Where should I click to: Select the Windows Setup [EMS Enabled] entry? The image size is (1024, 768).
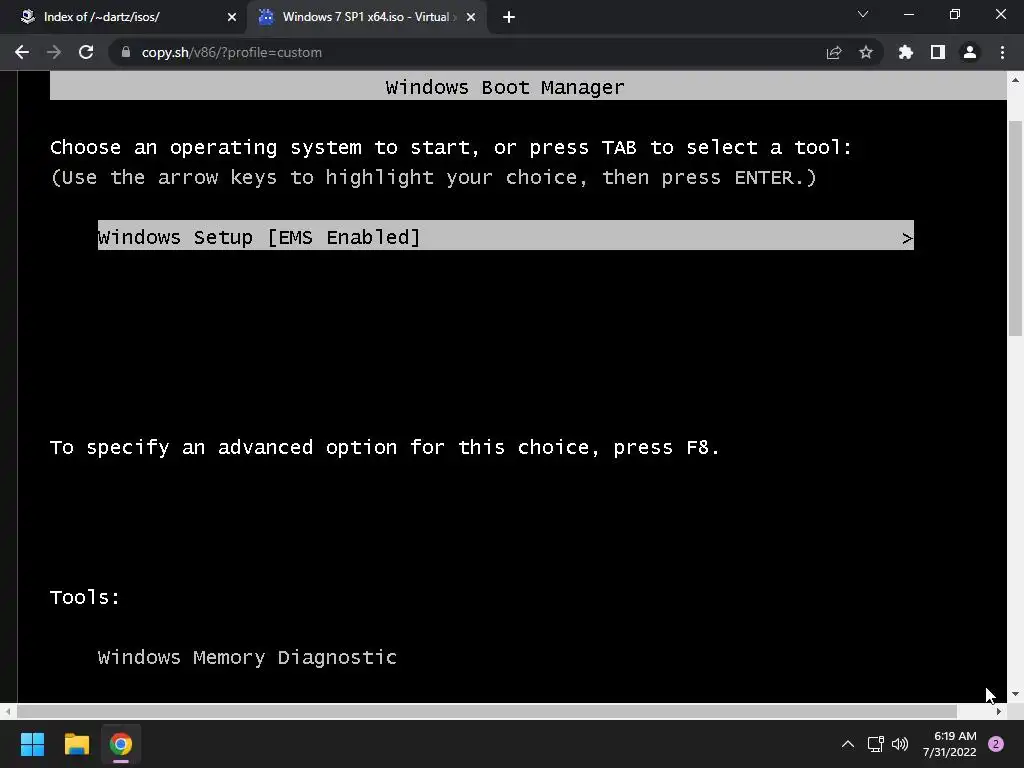(x=505, y=235)
